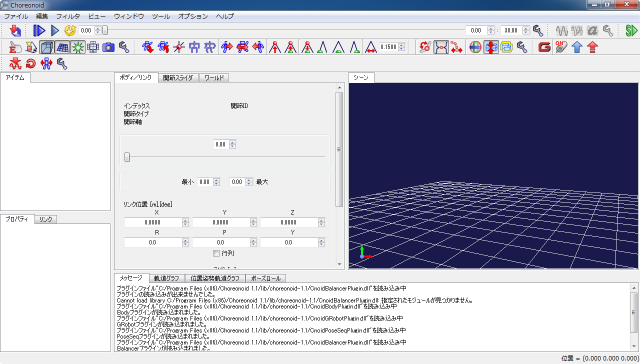This screenshot has height=364, width=640.
Task: Click the time range end stepper at right
Action: (x=526, y=31)
